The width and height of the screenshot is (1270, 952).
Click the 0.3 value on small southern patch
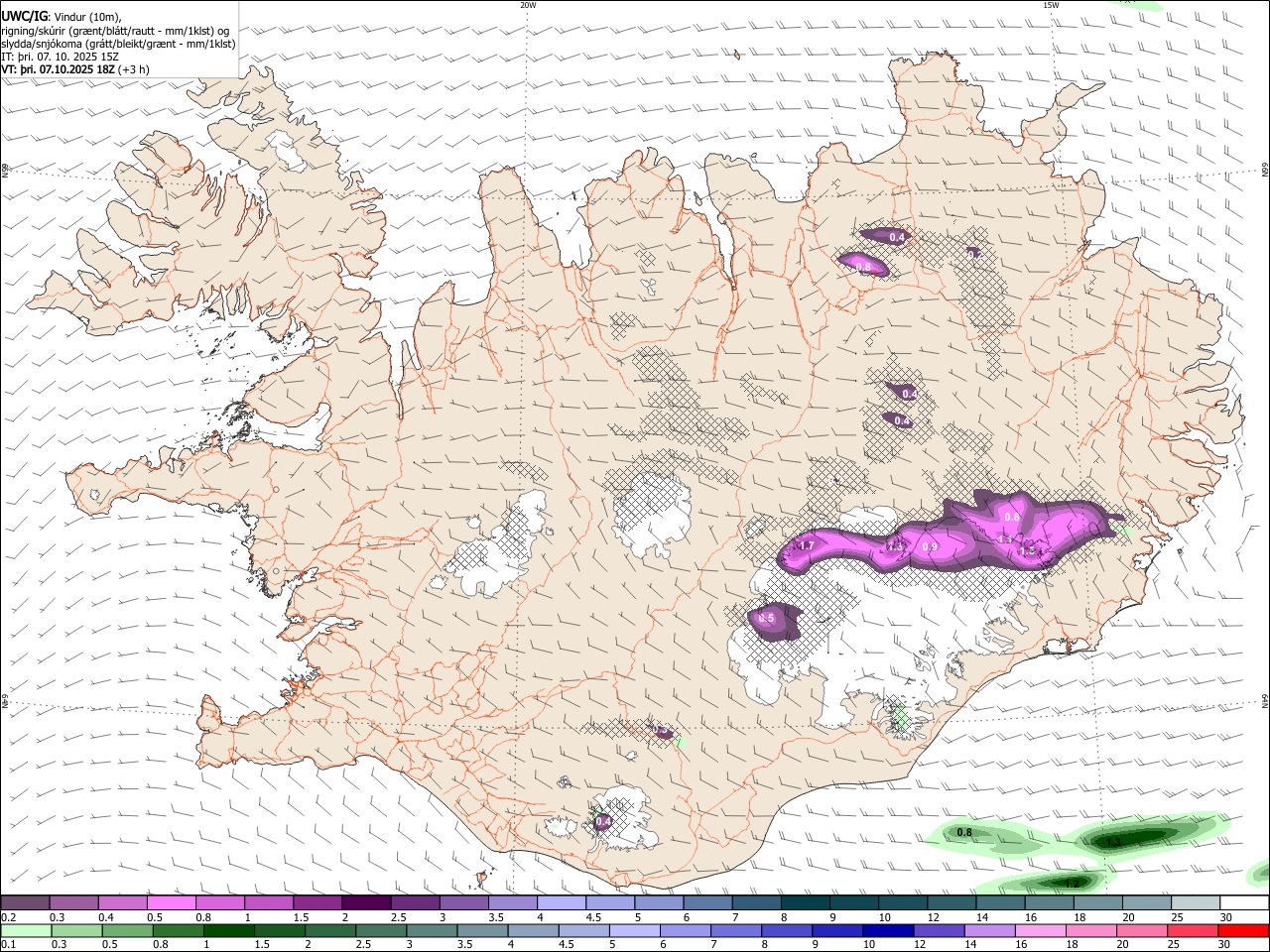coord(661,729)
